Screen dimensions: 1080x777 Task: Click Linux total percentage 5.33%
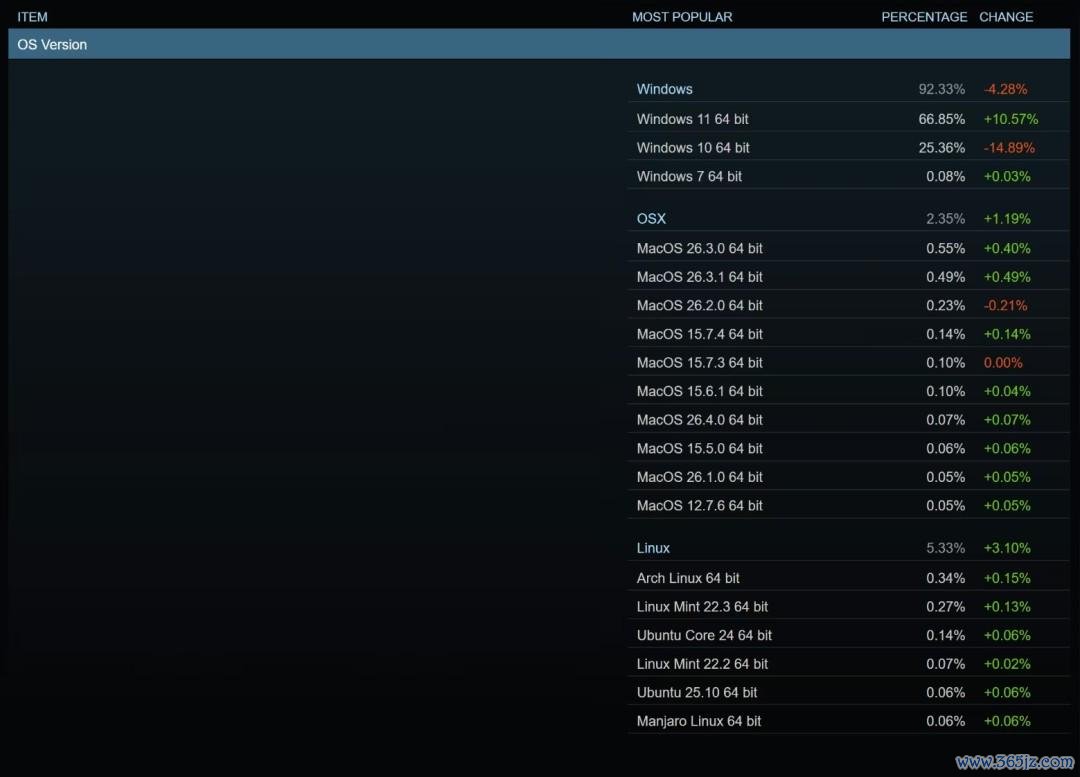[x=946, y=548]
